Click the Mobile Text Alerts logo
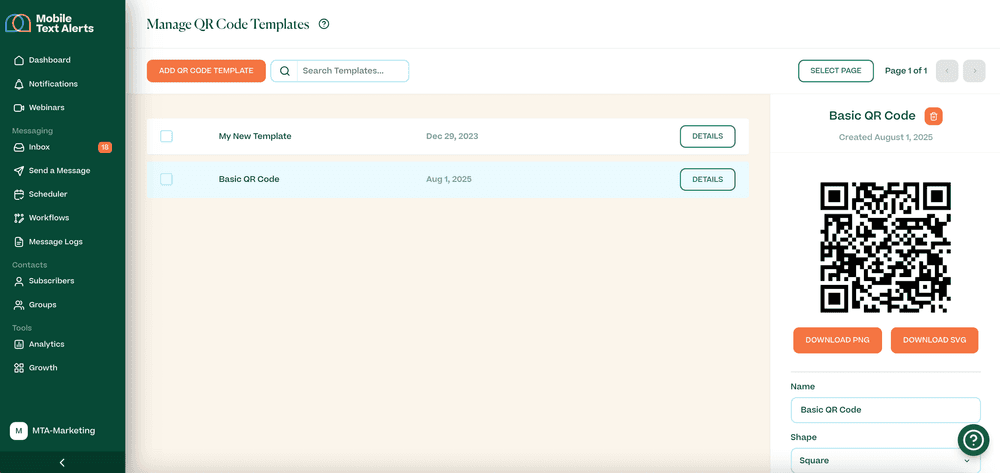The image size is (1000, 473). (x=50, y=23)
